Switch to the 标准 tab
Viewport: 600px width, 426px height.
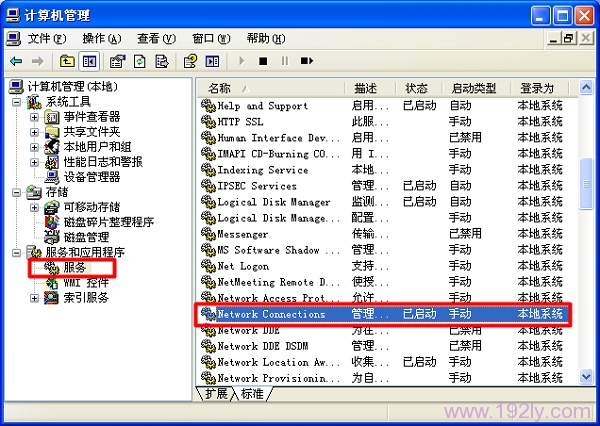click(x=253, y=393)
